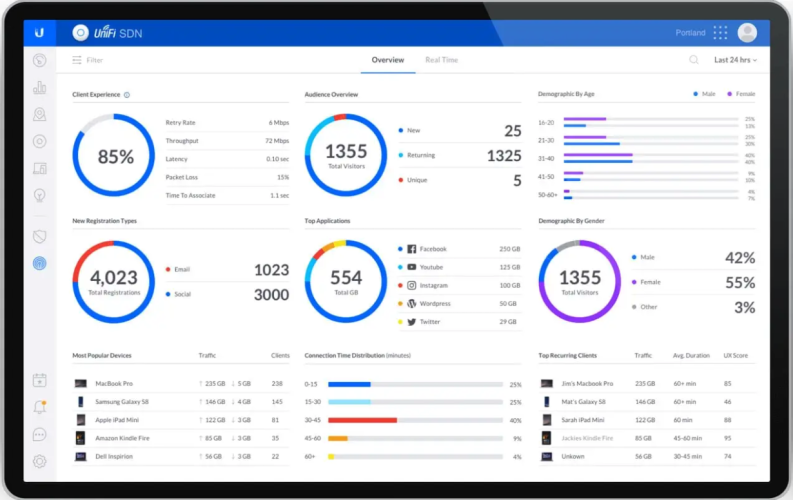Click the Client Experience info icon
793x500 pixels.
pyautogui.click(x=127, y=95)
